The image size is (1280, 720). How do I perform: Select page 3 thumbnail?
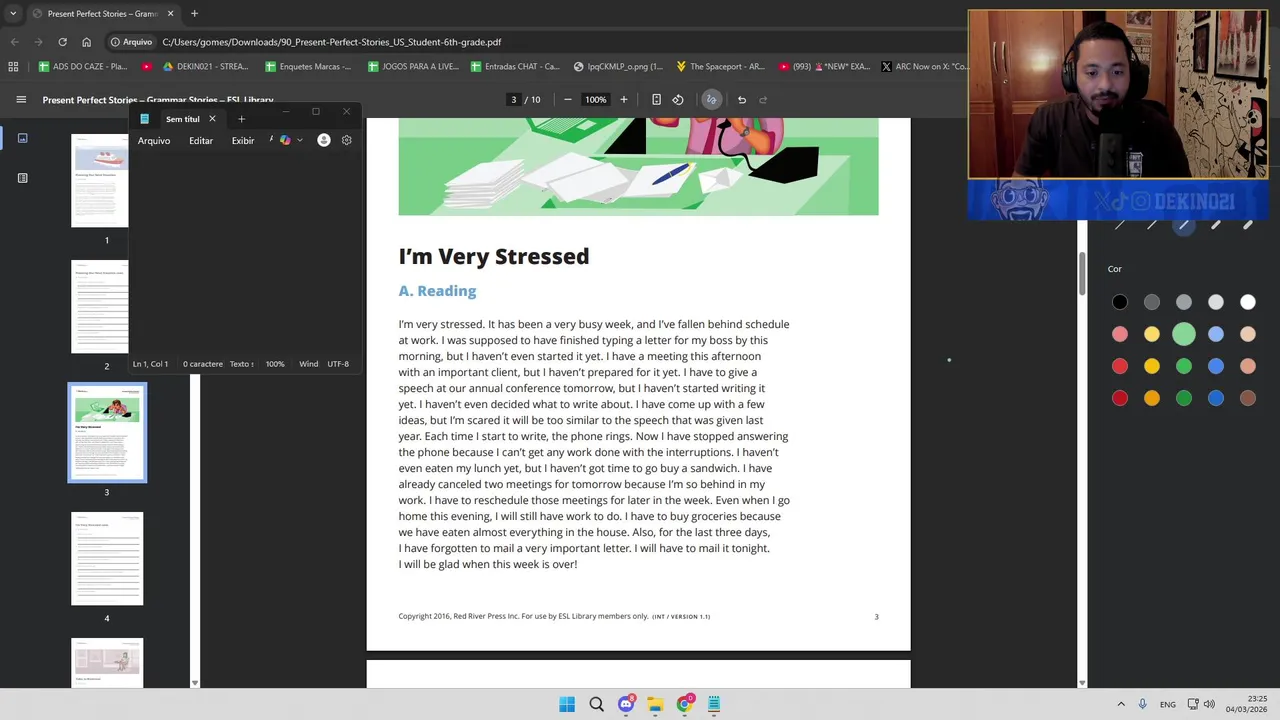[107, 433]
